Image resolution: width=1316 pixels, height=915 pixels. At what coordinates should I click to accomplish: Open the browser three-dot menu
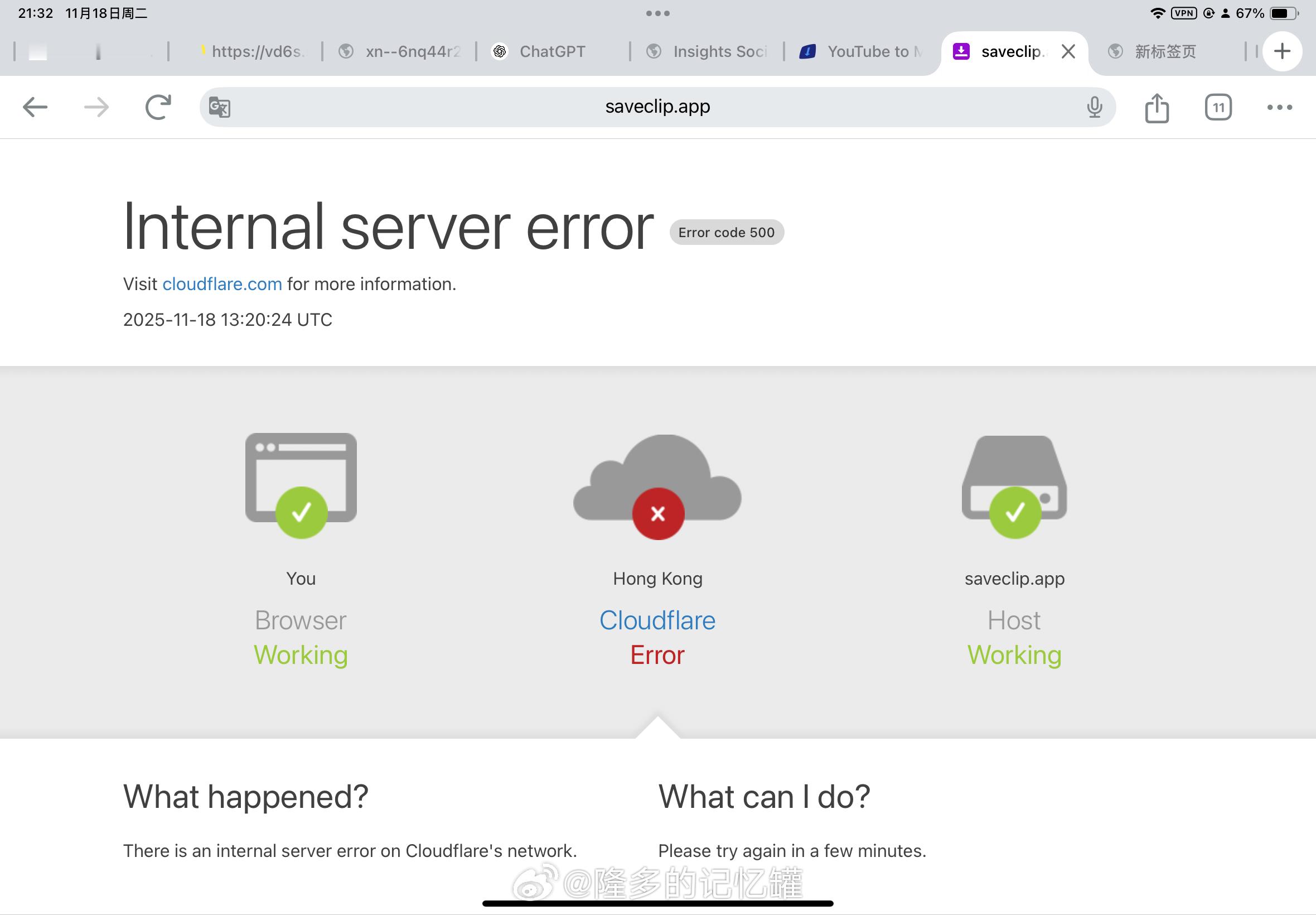point(1279,107)
